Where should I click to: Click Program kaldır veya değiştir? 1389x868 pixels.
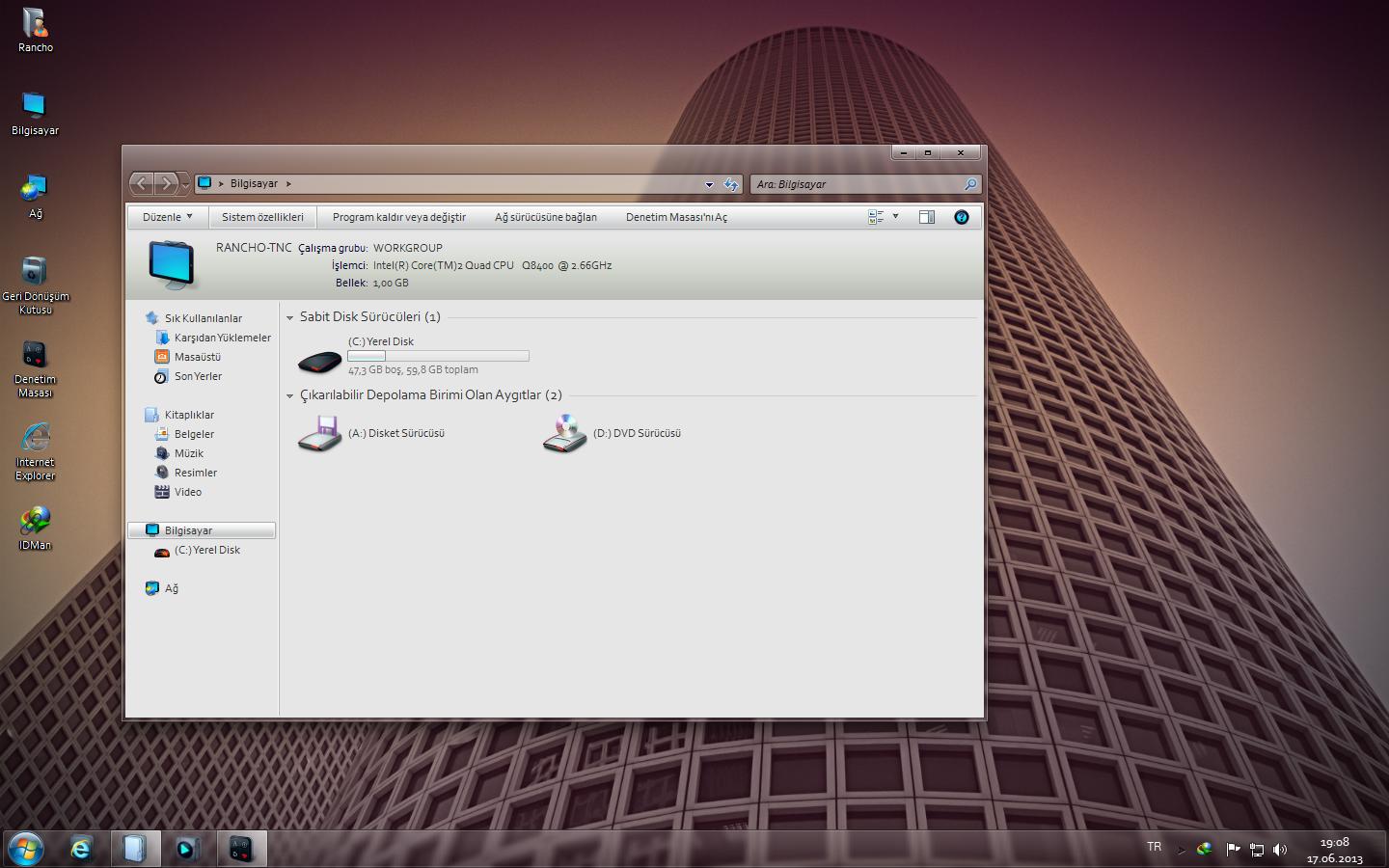pyautogui.click(x=398, y=217)
